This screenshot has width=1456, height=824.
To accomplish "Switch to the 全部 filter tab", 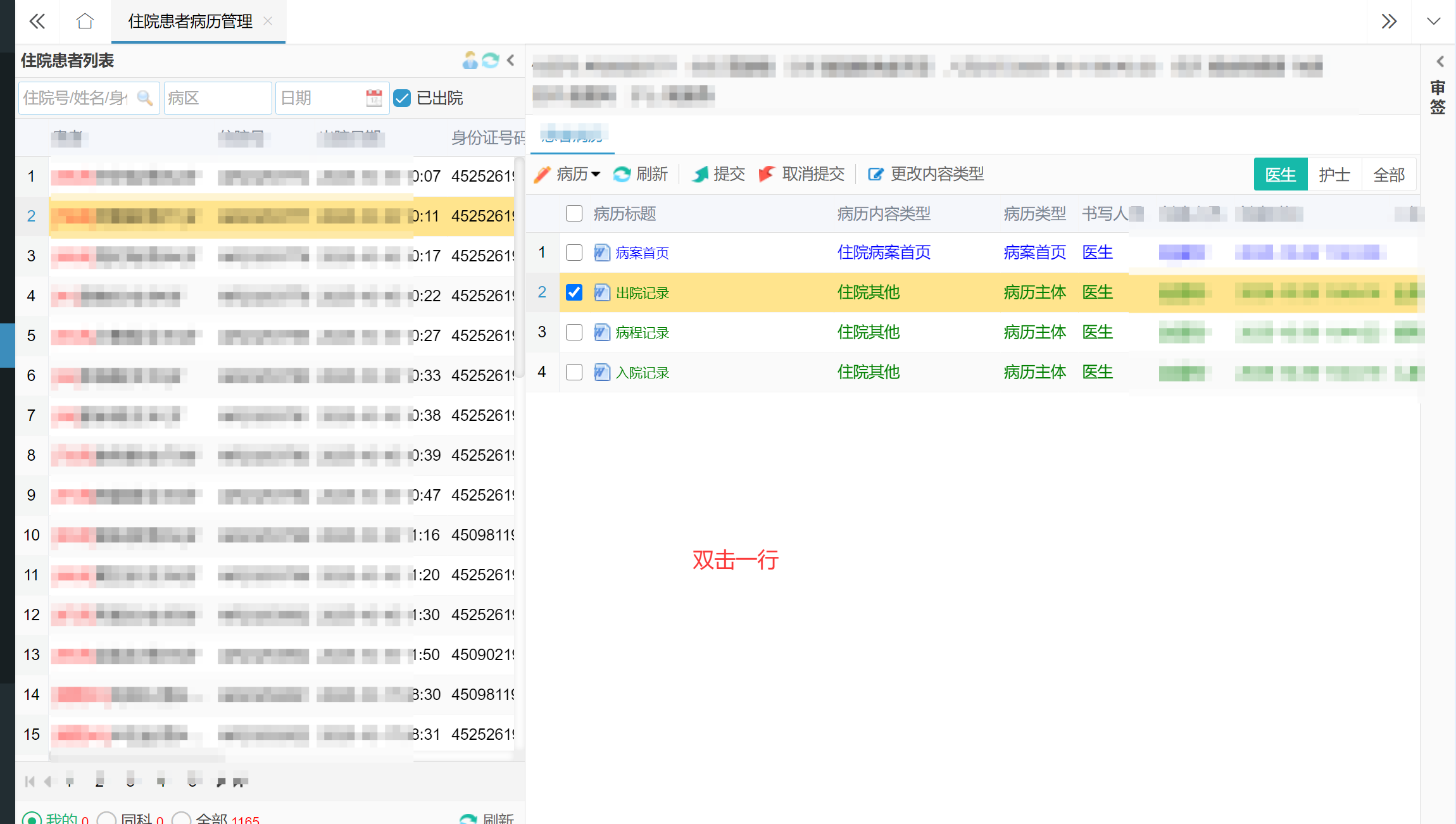I will pos(1389,175).
